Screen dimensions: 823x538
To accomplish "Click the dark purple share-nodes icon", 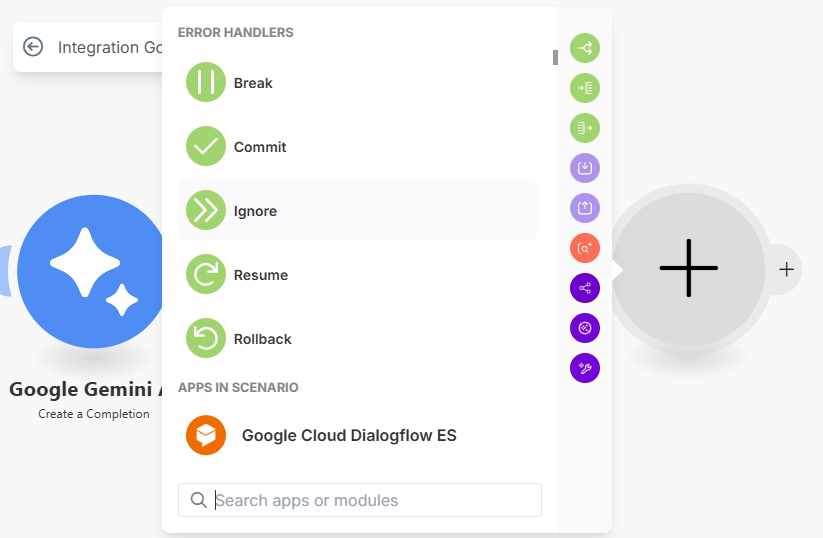I will pos(585,288).
